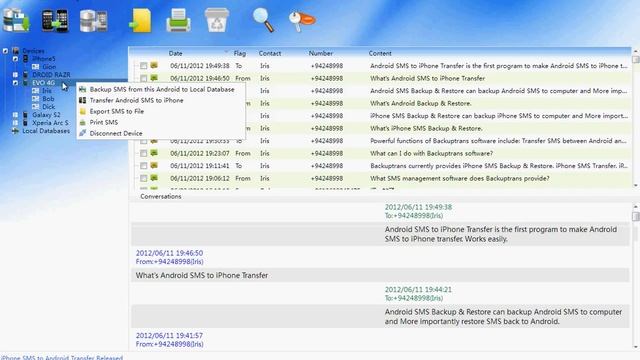
Task: Click the Devices root icon in tree
Action: [x=16, y=51]
